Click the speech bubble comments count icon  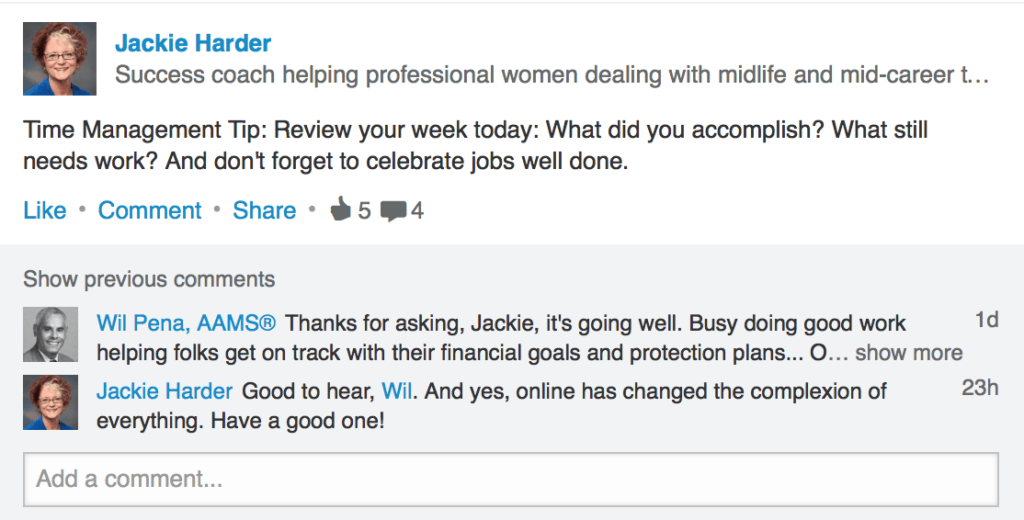pos(393,211)
